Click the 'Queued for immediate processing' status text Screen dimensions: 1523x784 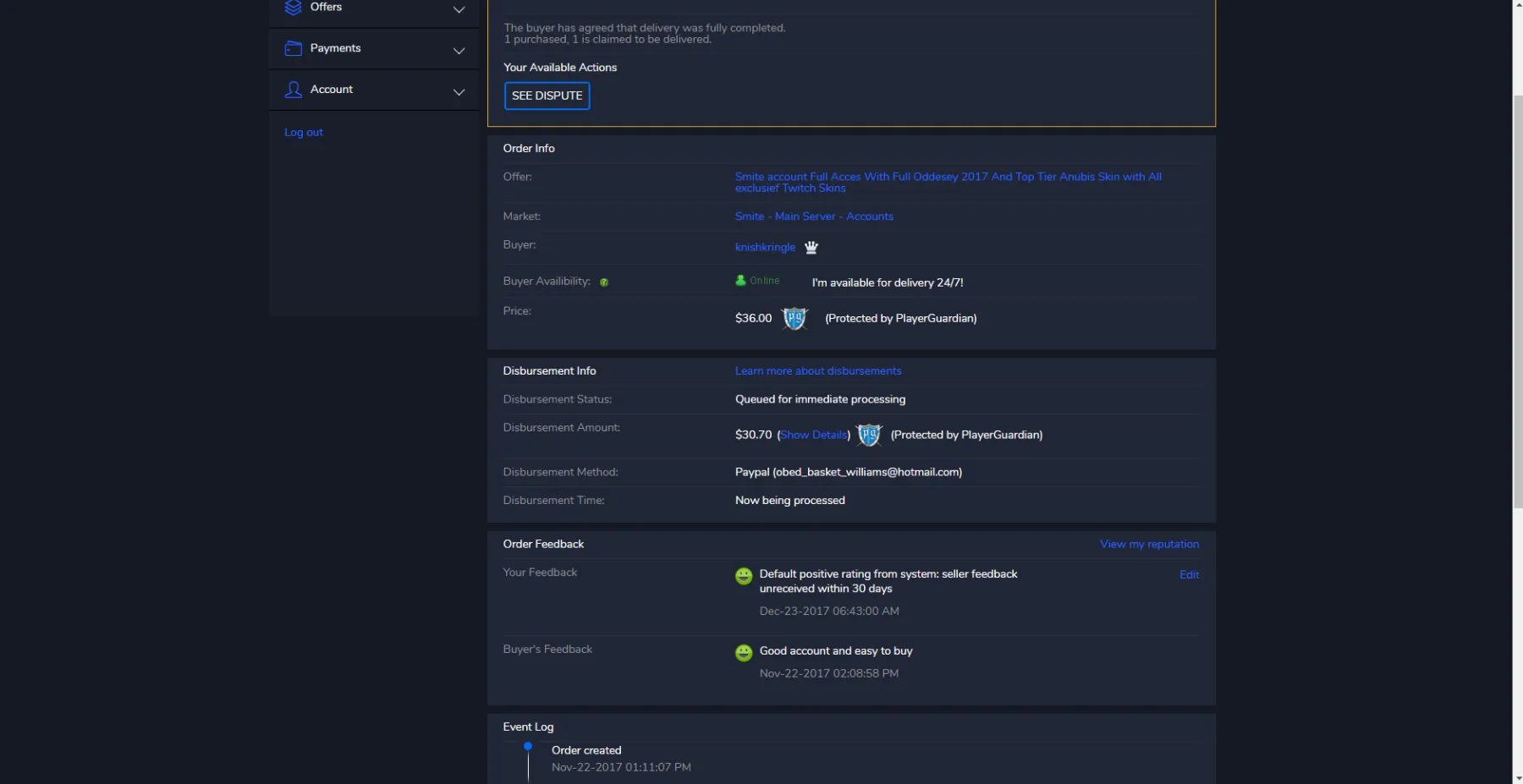coord(820,399)
